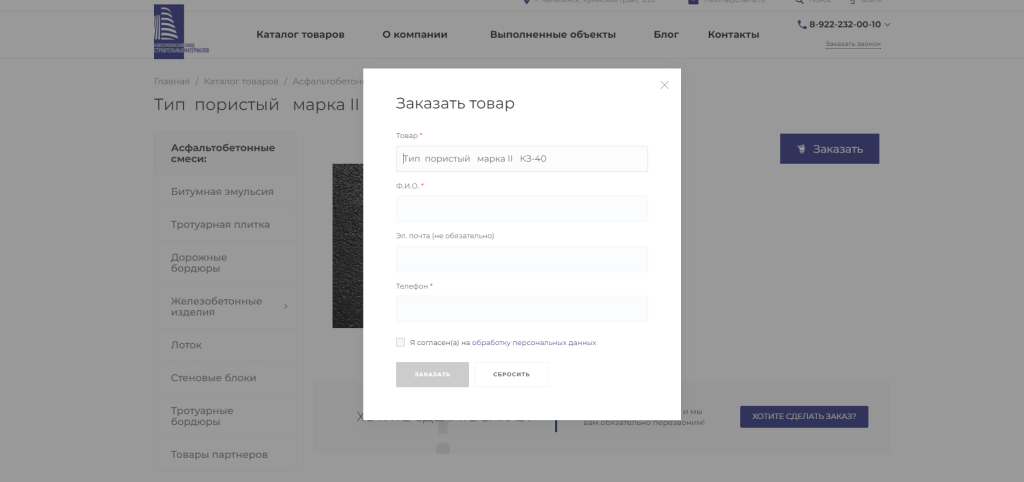Viewport: 1024px width, 482px height.
Task: Expand the Железобетонные изделия submenu arrow
Action: (x=285, y=306)
